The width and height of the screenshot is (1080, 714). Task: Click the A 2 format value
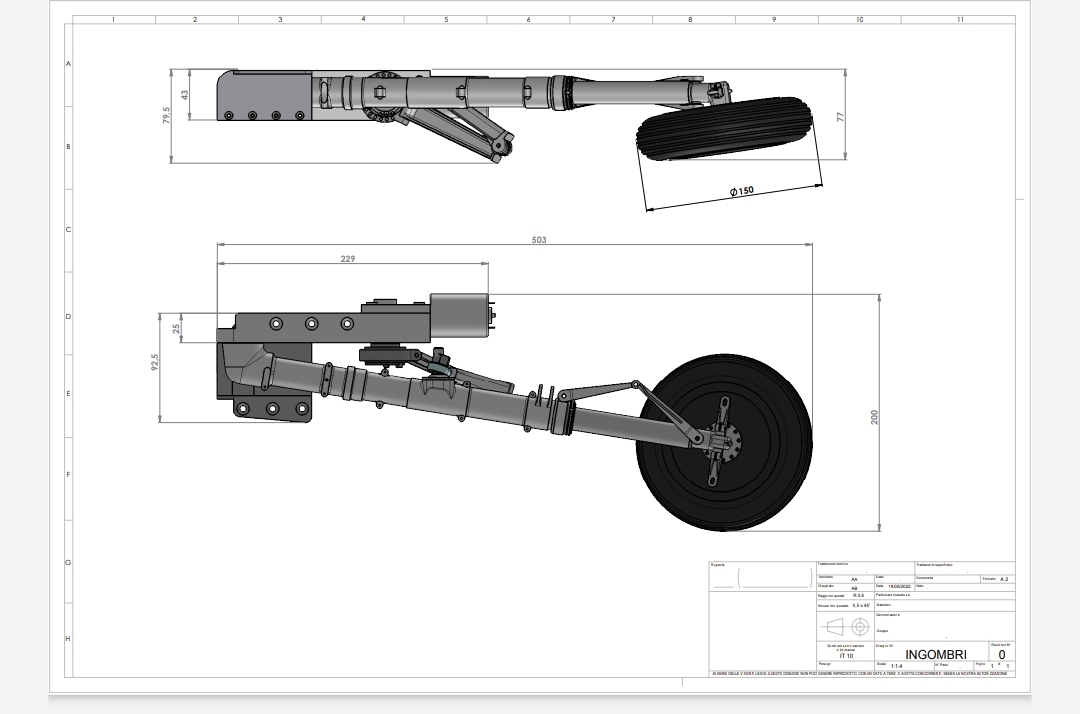pyautogui.click(x=1004, y=579)
